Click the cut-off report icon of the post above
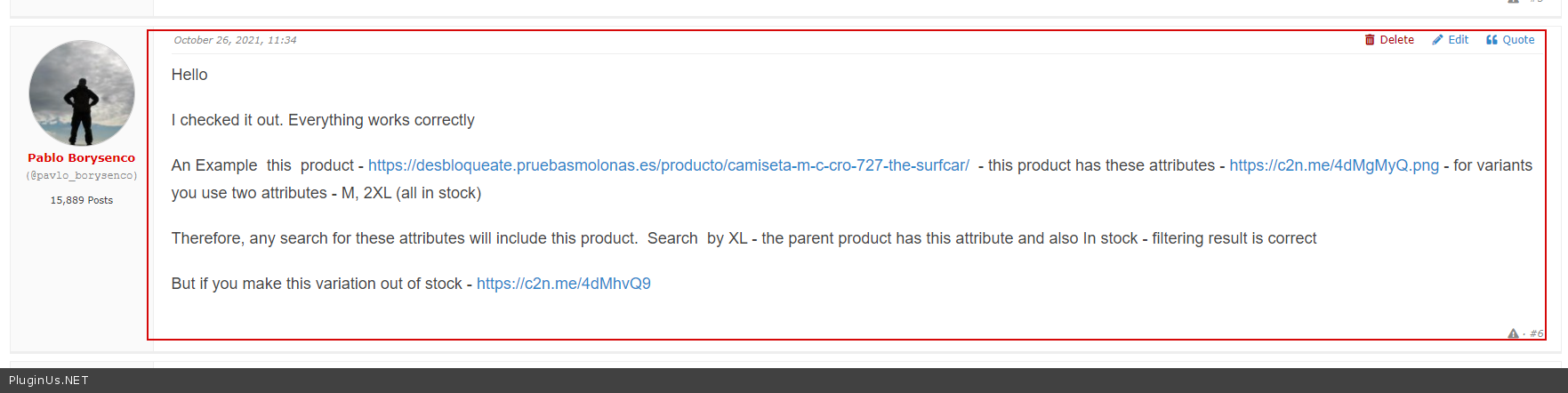This screenshot has height=393, width=1568. point(1513,2)
